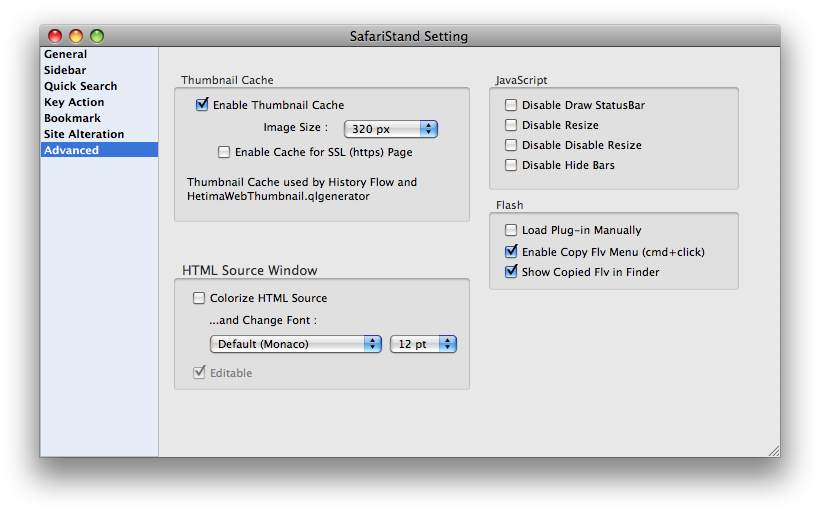This screenshot has width=820, height=512.
Task: Uncheck Enable Thumbnail Cache
Action: point(202,105)
